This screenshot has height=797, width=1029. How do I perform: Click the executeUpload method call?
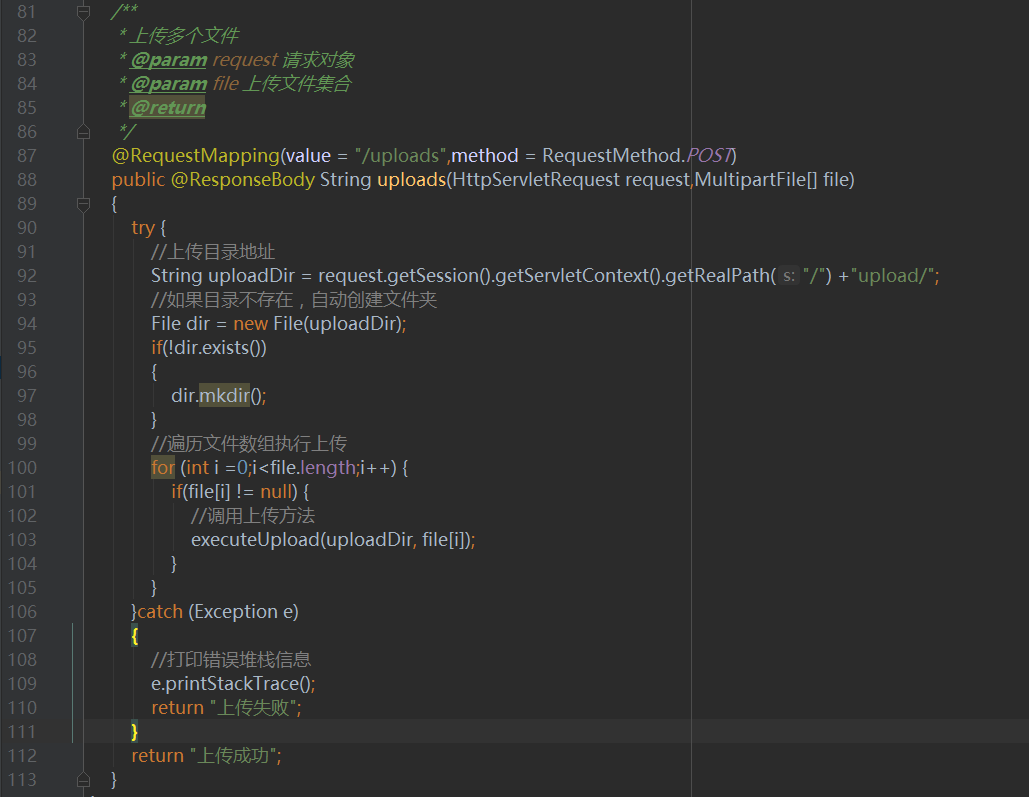tap(255, 540)
